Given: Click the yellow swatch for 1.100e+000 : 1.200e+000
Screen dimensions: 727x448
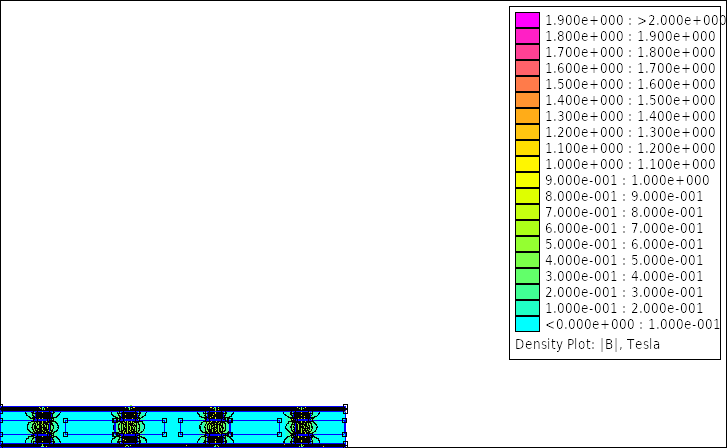Looking at the screenshot, I should click(x=527, y=148).
